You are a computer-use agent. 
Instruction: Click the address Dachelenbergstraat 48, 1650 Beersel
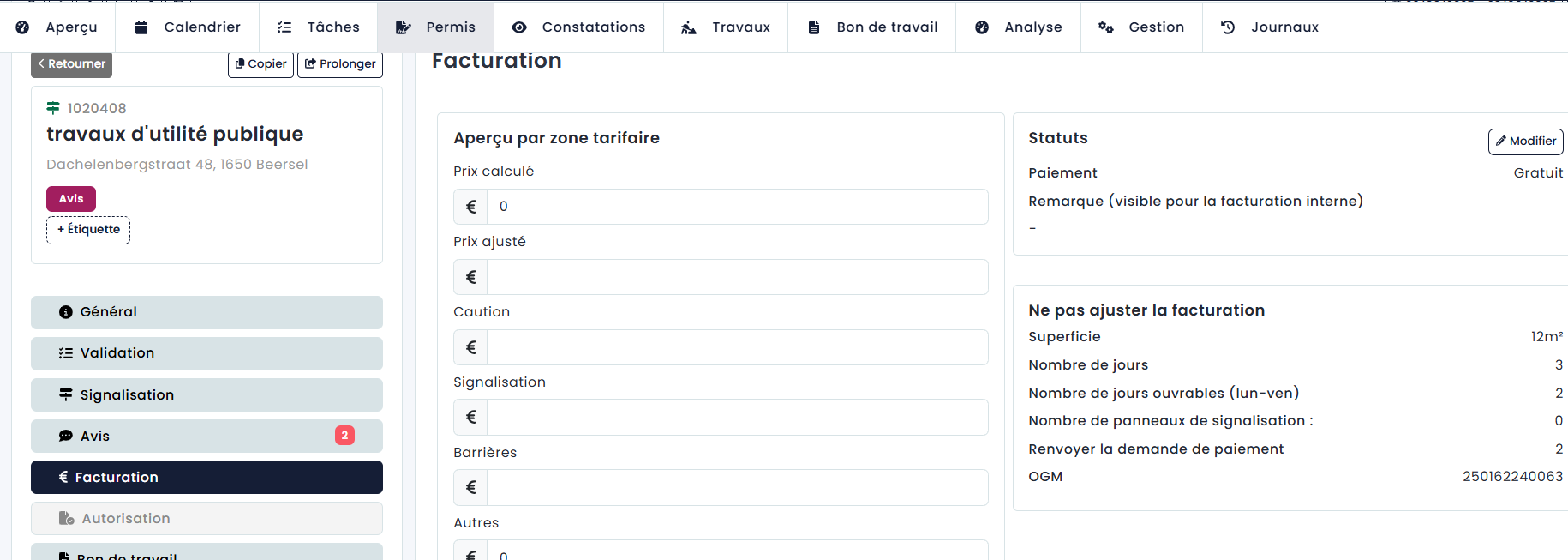tap(177, 165)
